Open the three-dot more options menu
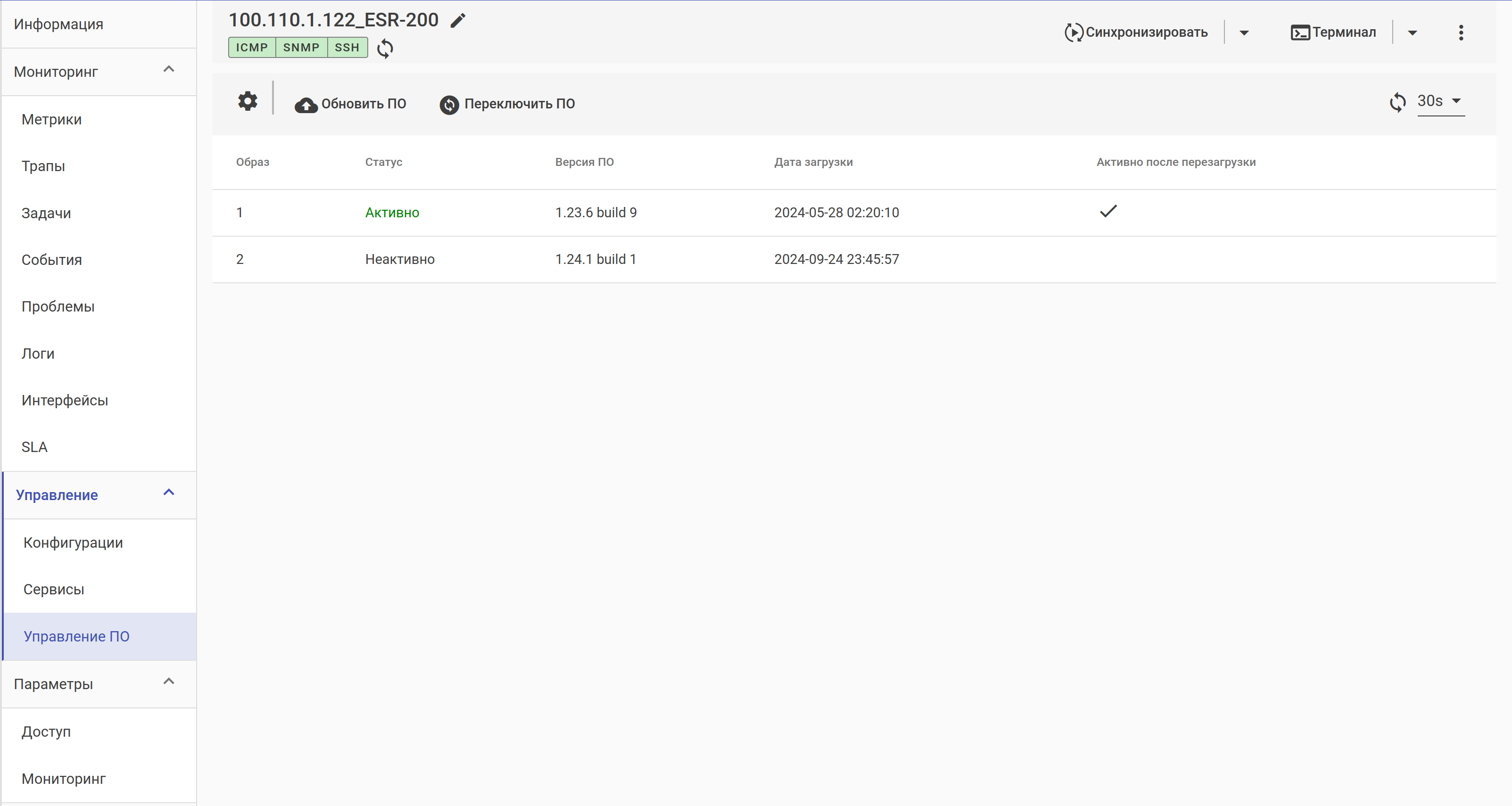Screen dimensions: 1512x806 coord(1461,32)
